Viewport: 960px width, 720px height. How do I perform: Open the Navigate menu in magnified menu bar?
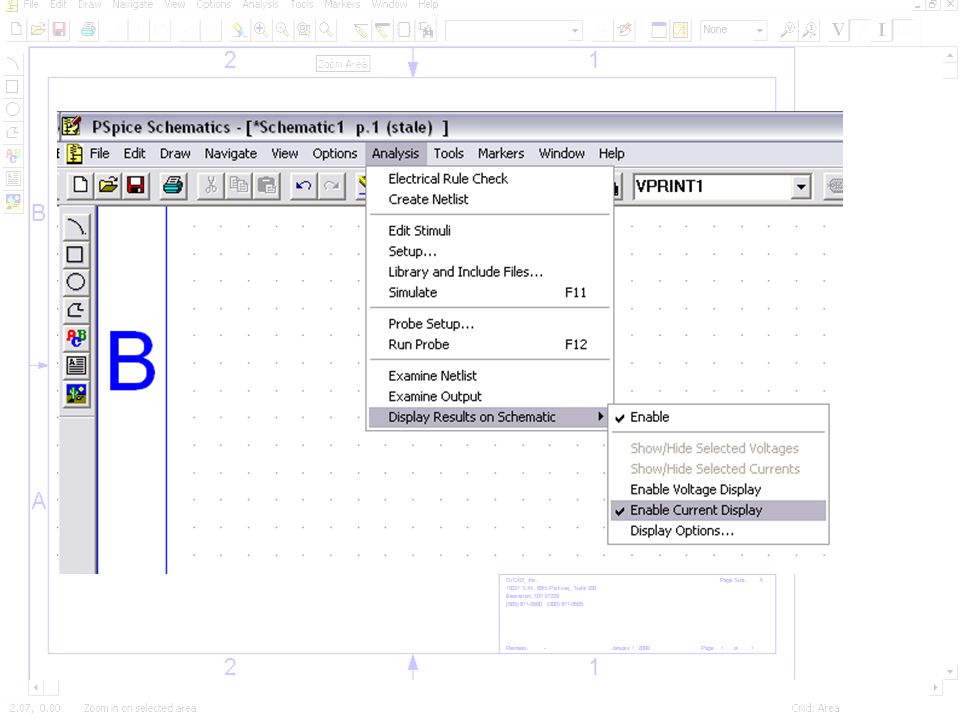click(231, 154)
